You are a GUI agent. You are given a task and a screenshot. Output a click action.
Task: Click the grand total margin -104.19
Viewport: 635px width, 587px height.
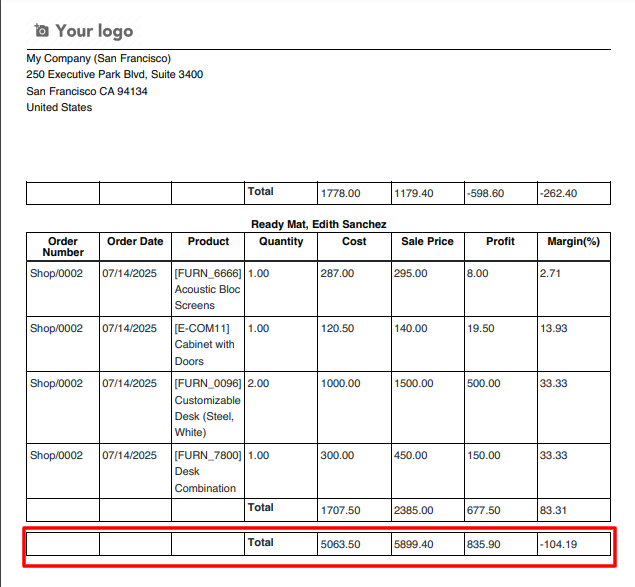click(x=558, y=544)
